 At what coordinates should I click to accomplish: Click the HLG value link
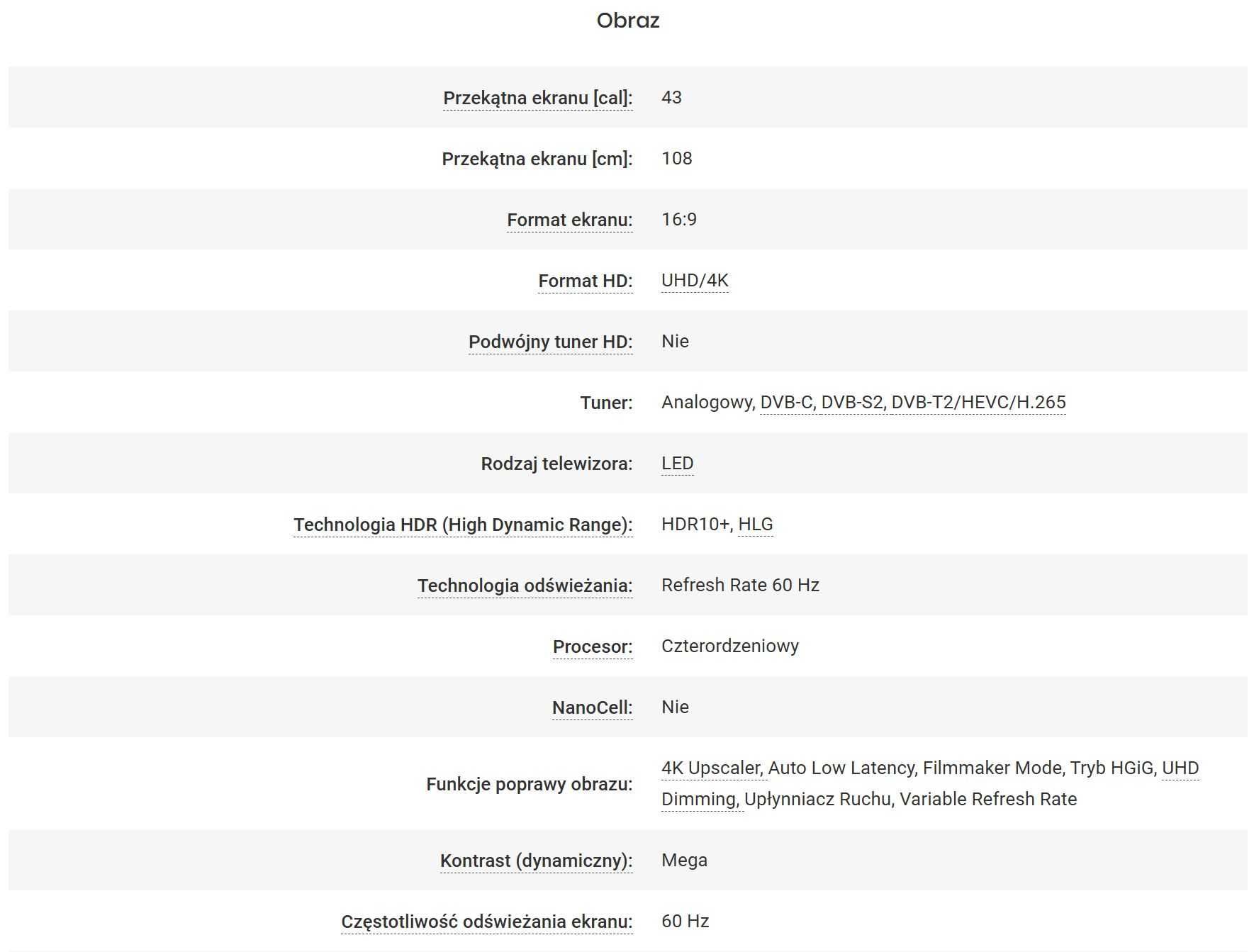pyautogui.click(x=755, y=524)
